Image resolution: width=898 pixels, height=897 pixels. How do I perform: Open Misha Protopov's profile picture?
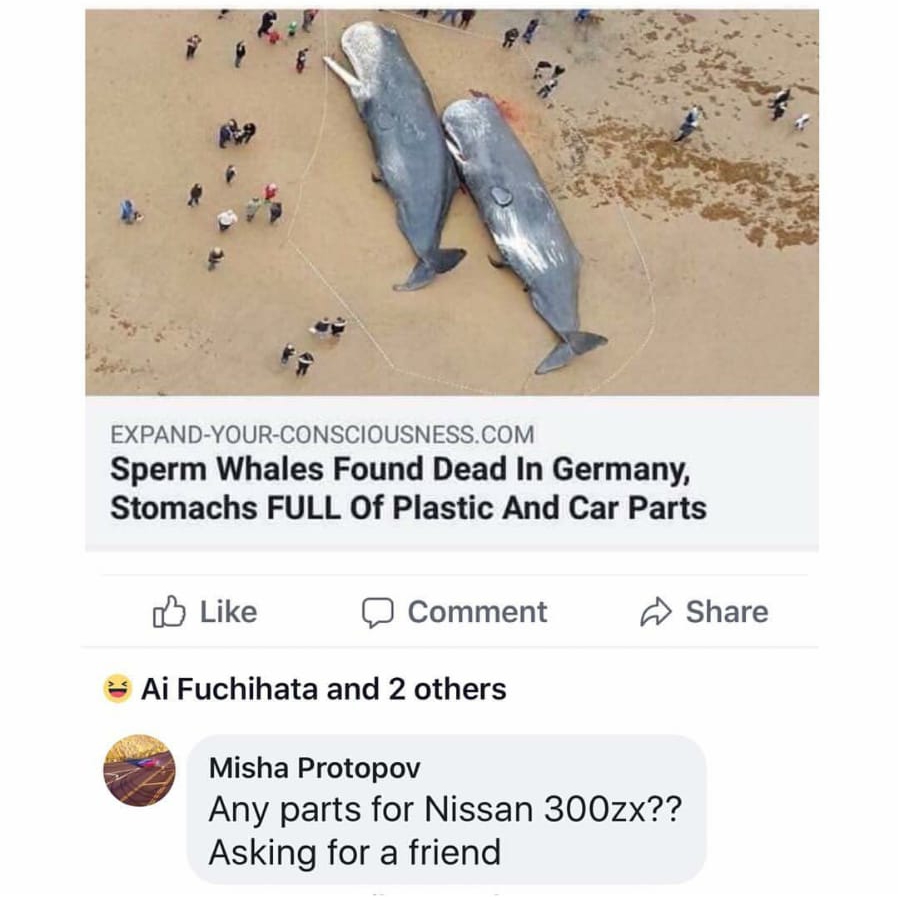(139, 771)
